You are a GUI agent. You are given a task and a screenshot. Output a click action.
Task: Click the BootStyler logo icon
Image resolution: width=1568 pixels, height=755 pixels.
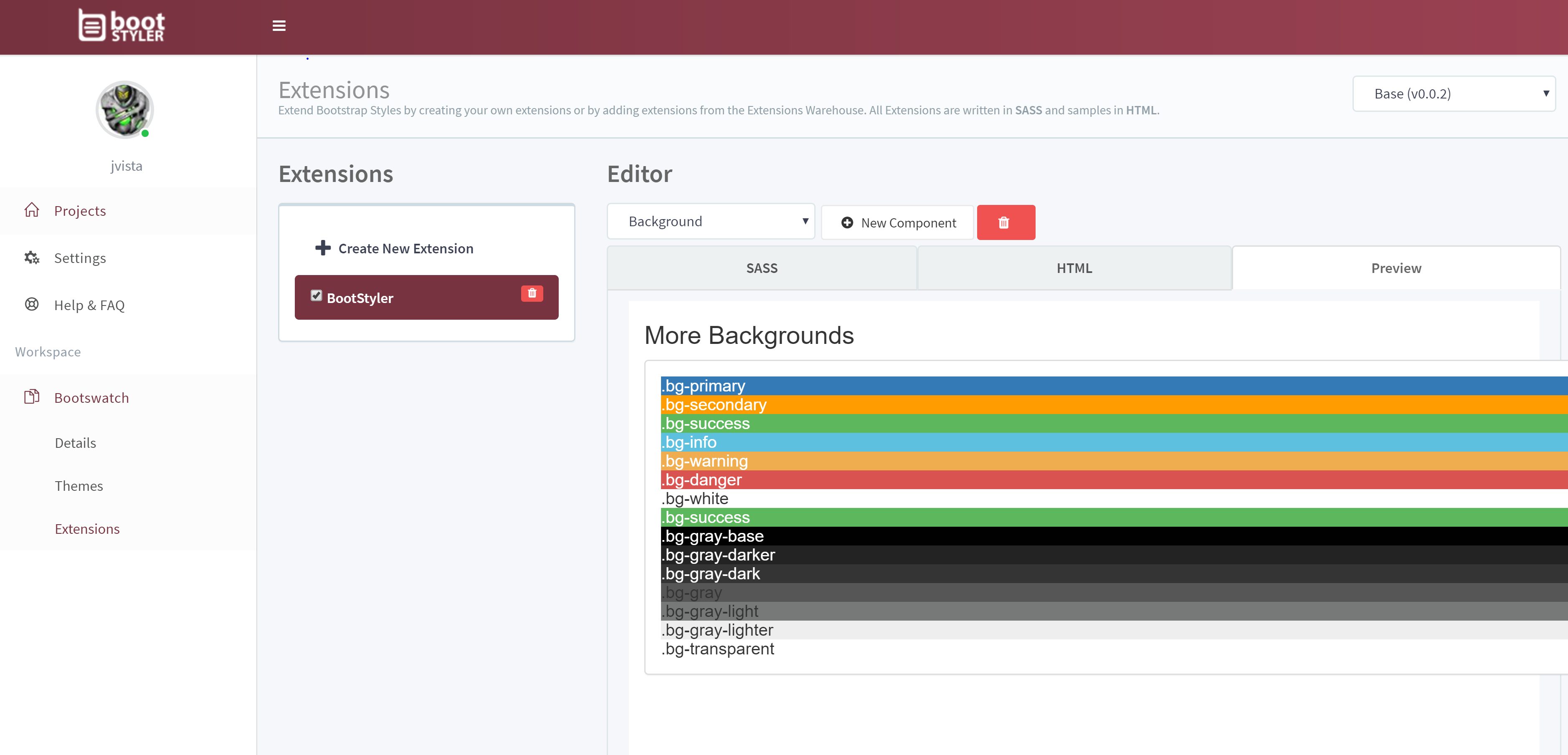click(x=93, y=25)
